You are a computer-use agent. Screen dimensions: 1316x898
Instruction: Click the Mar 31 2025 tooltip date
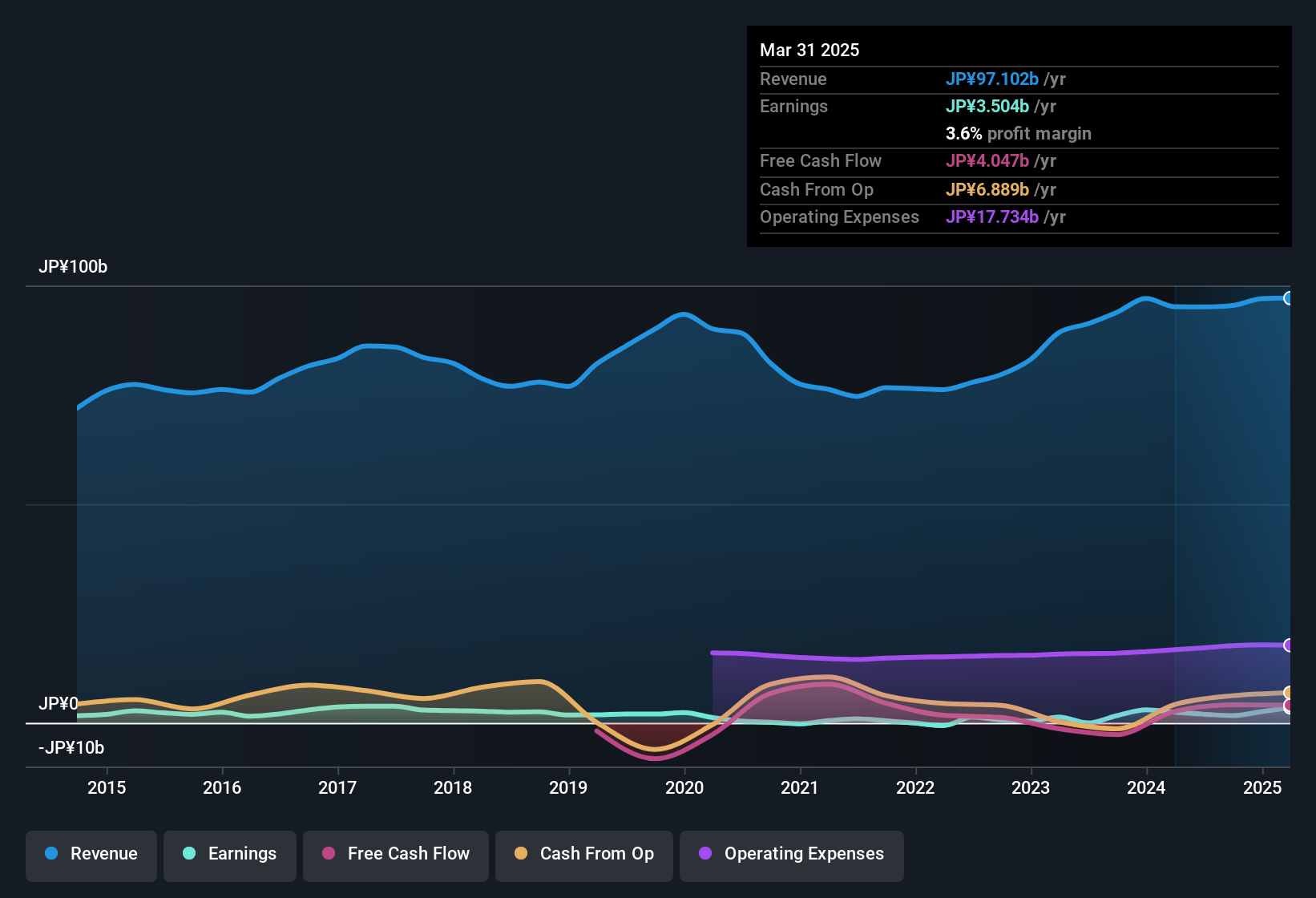pos(809,50)
